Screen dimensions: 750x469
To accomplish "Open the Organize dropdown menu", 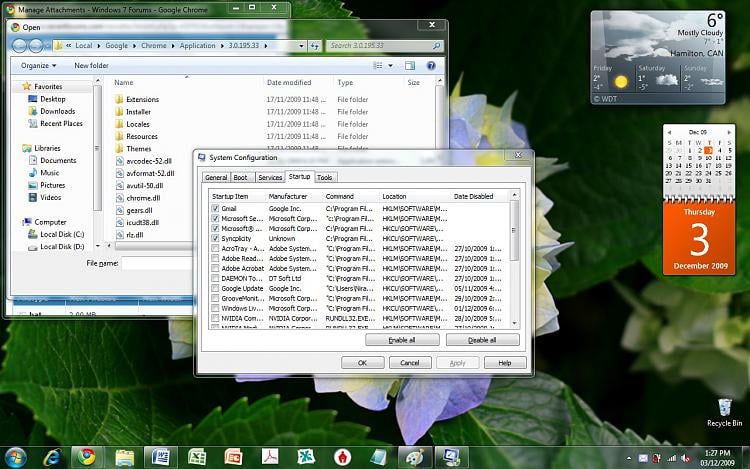I will pos(38,65).
